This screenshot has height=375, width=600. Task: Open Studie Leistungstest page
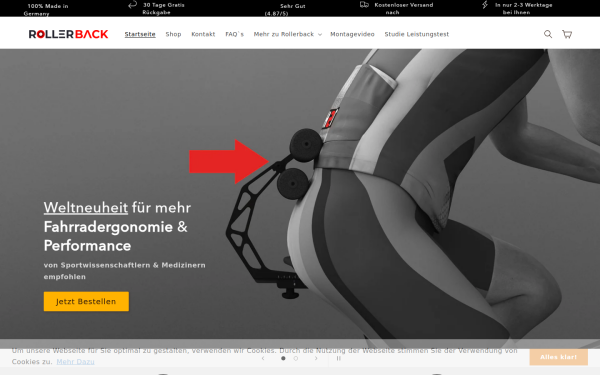[x=417, y=34]
